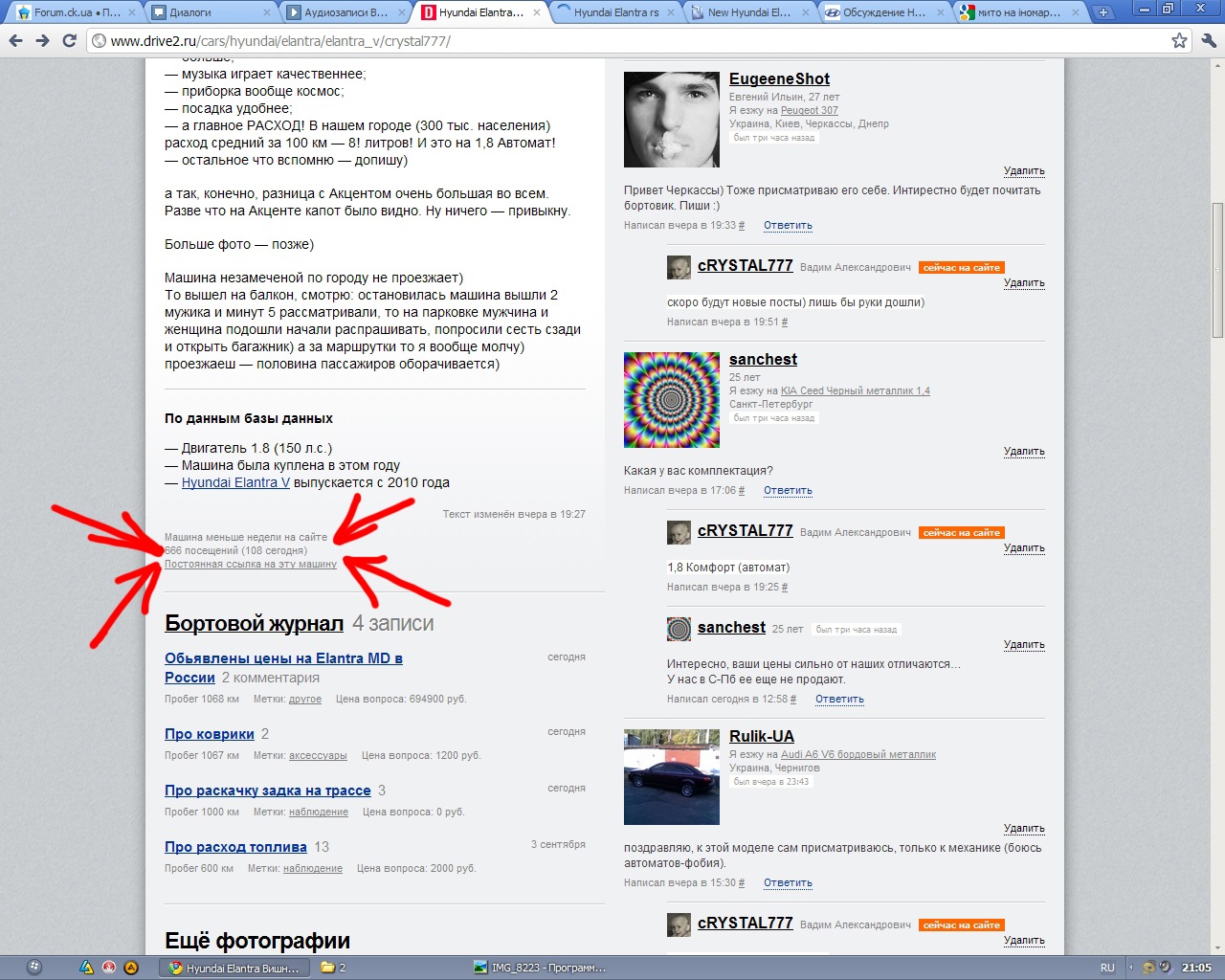
Task: Open the post Объявлены цены на Elantra MD в России
Action: point(283,668)
